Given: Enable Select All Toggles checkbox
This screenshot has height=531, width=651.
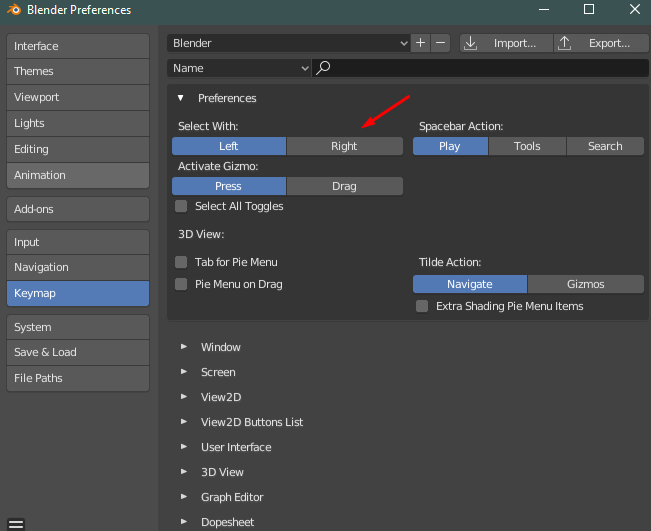Looking at the screenshot, I should pos(182,206).
